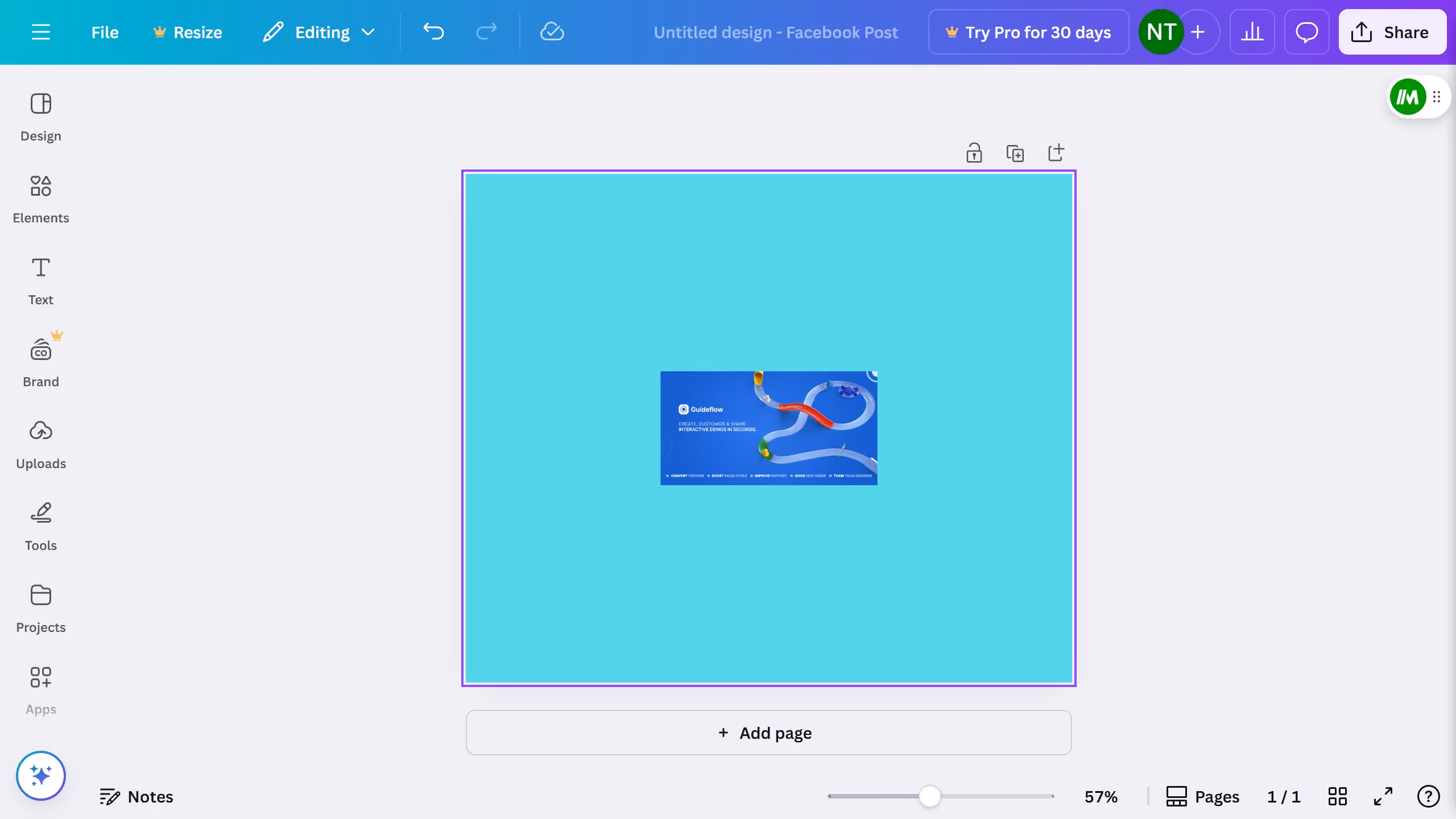Toggle fullscreen presentation mode

pyautogui.click(x=1383, y=796)
